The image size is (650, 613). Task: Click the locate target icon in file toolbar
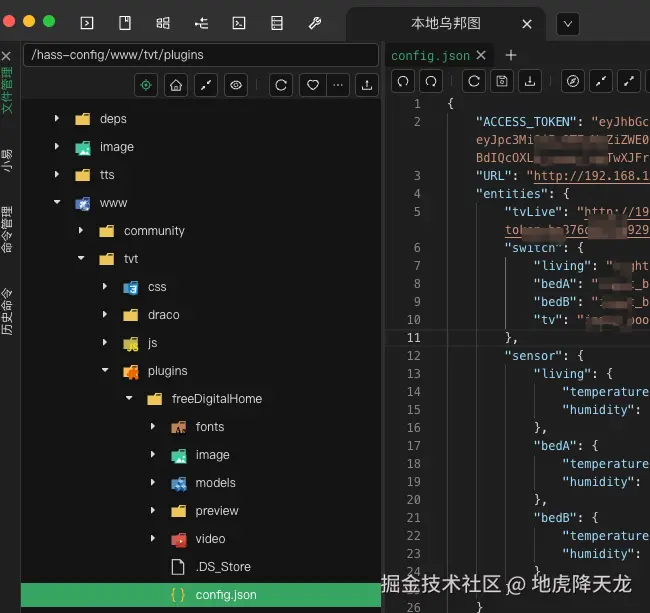pos(146,85)
